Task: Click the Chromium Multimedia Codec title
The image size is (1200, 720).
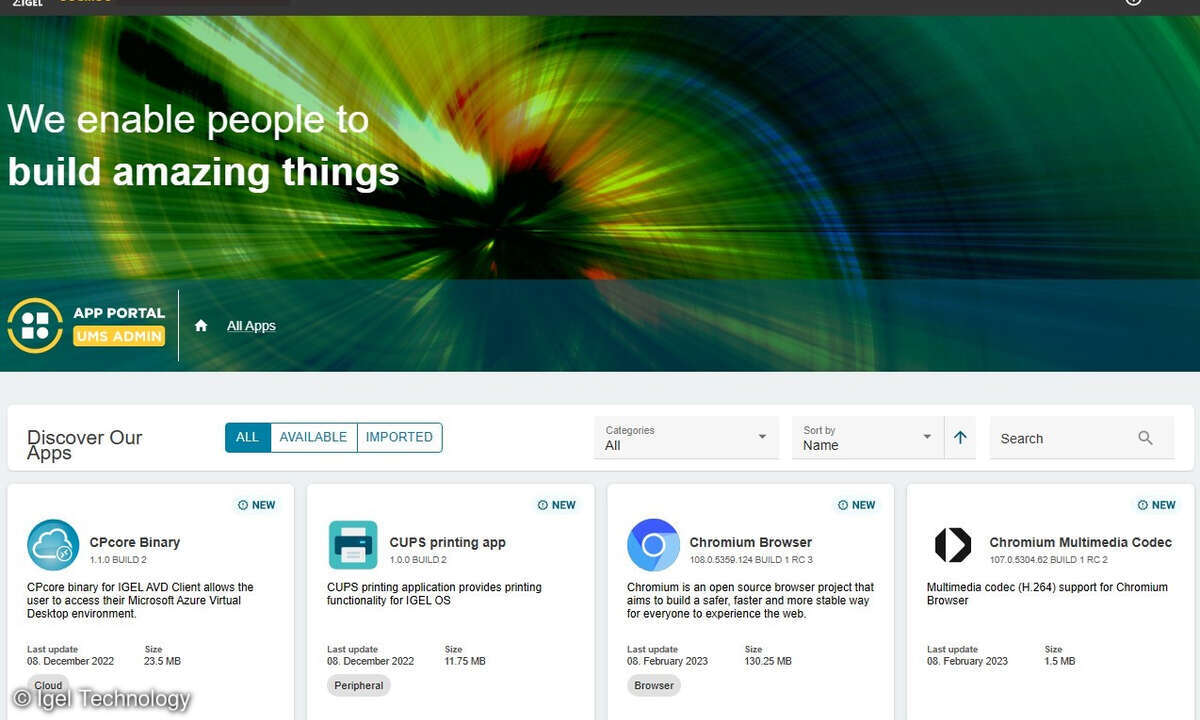Action: 1081,542
